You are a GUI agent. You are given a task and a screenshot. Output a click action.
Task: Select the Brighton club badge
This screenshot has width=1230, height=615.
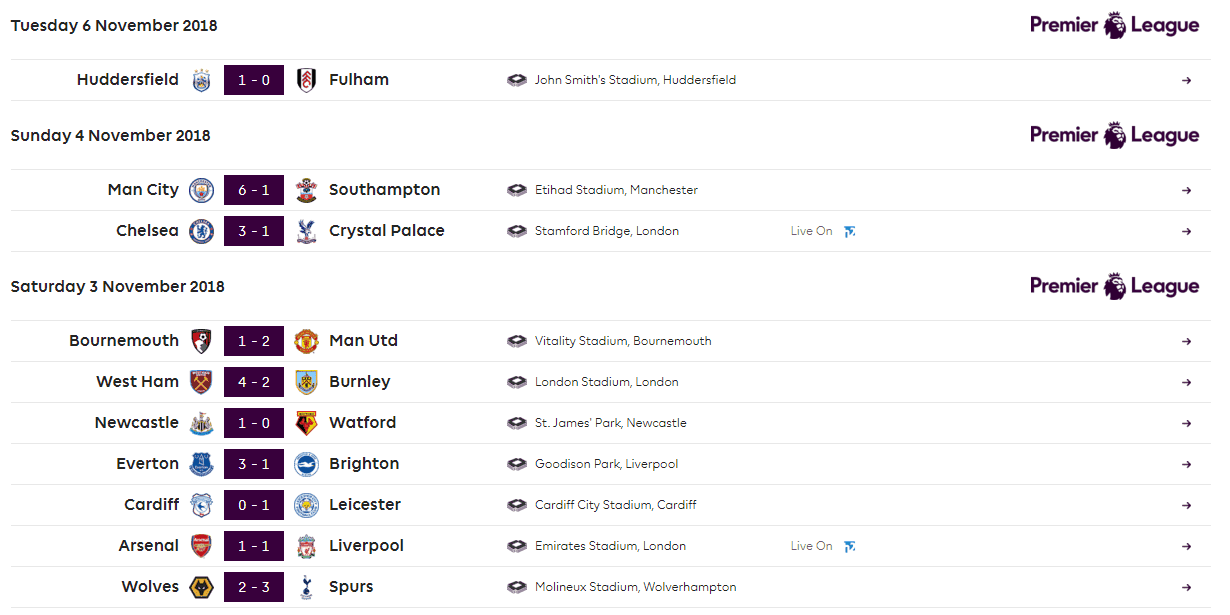(305, 463)
